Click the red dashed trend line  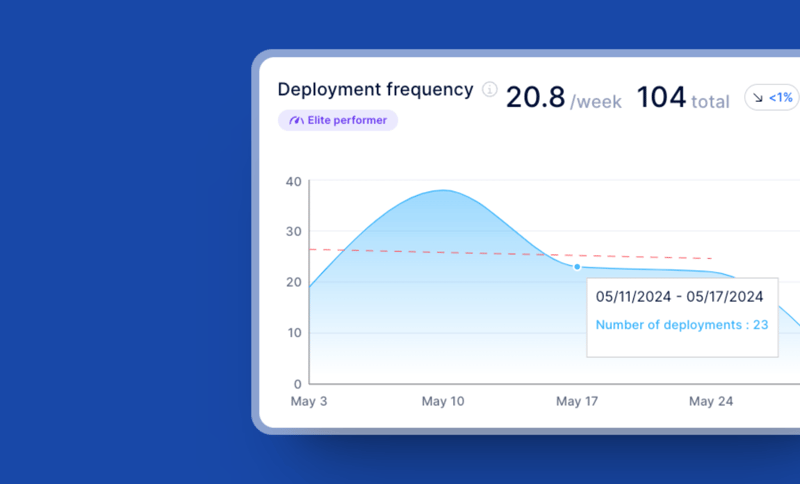510,253
